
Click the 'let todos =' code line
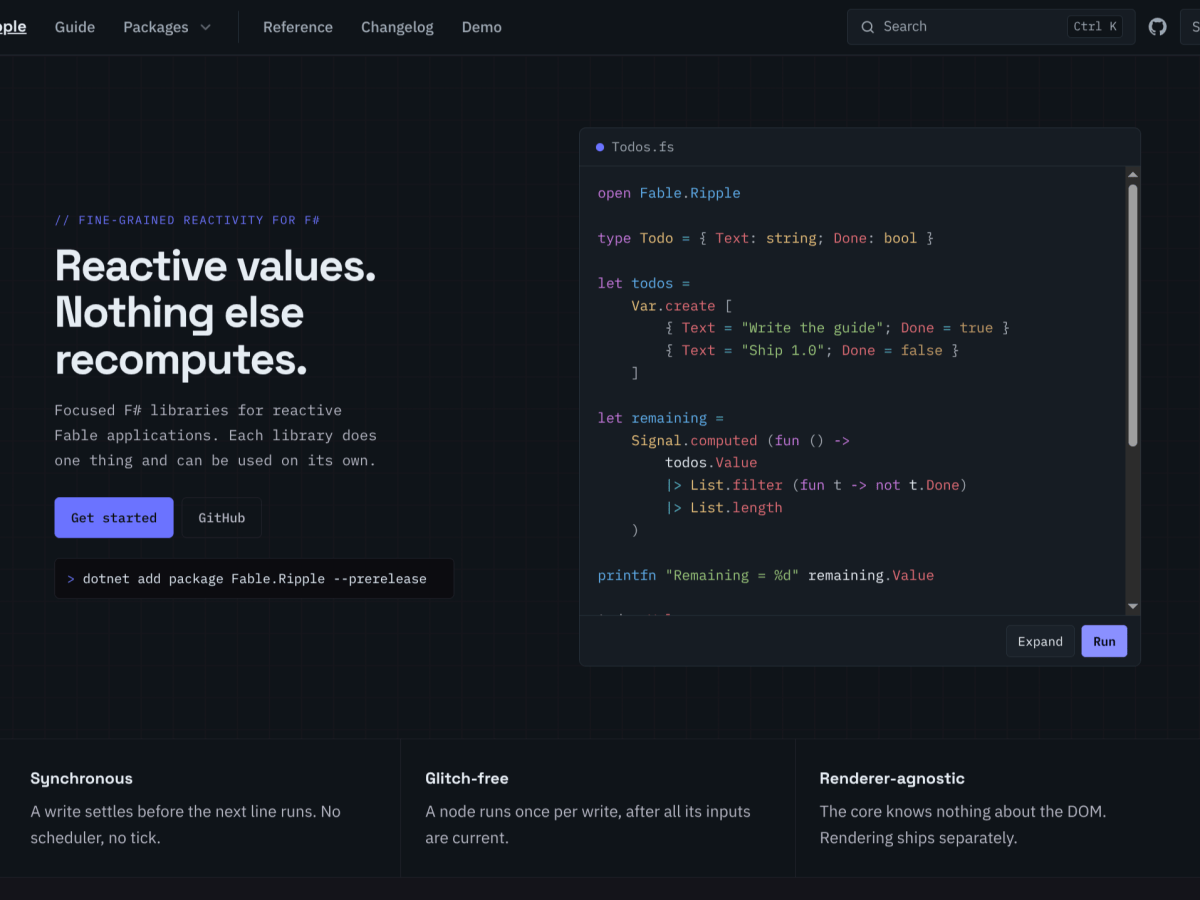click(644, 283)
